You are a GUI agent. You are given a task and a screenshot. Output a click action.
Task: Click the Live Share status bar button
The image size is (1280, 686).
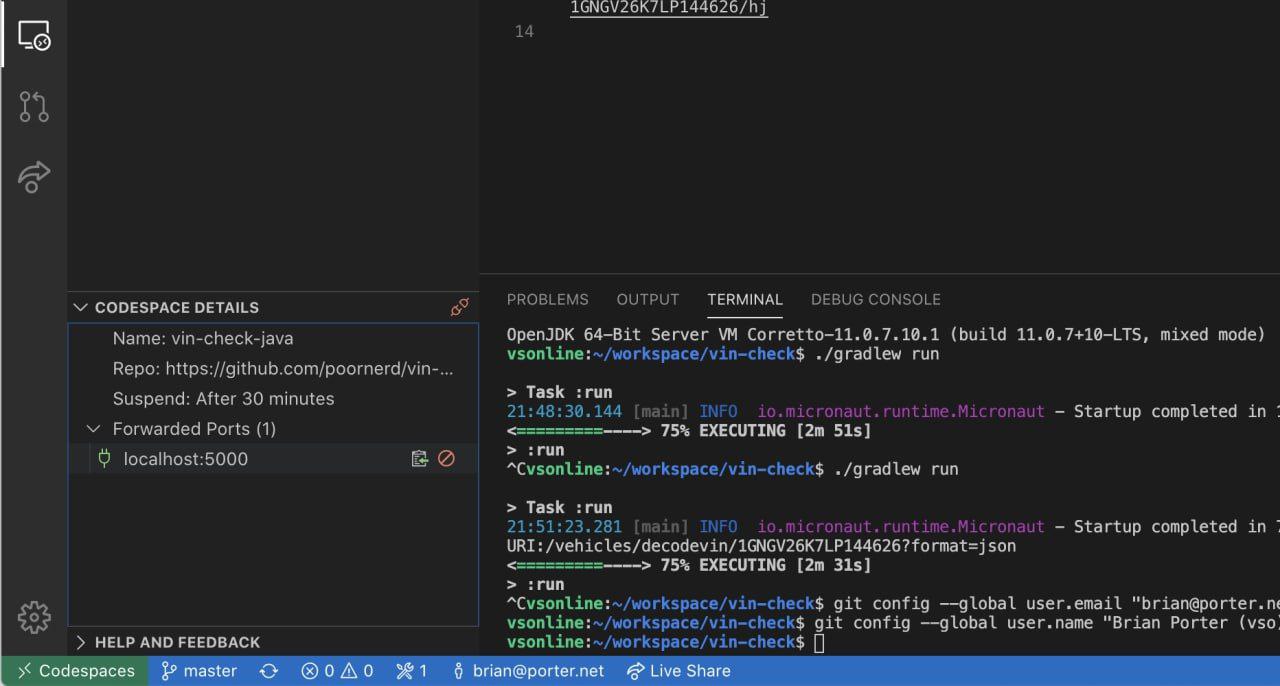679,671
